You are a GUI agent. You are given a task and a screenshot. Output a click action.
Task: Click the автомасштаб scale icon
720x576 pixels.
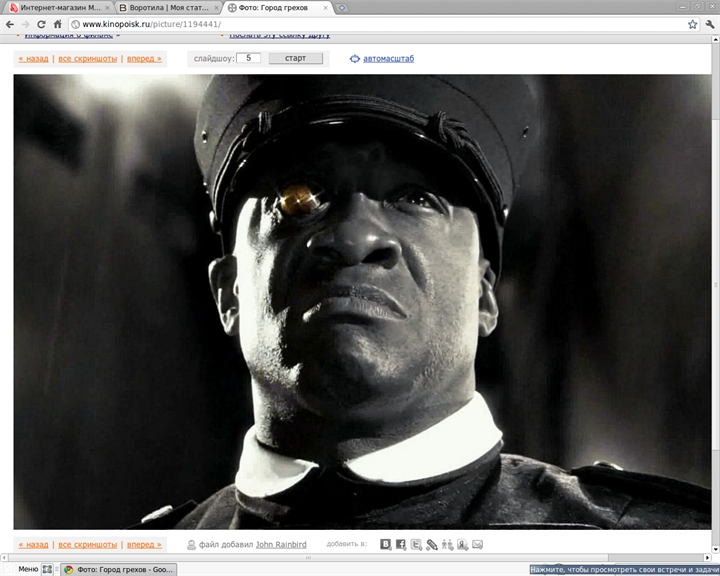coord(354,59)
